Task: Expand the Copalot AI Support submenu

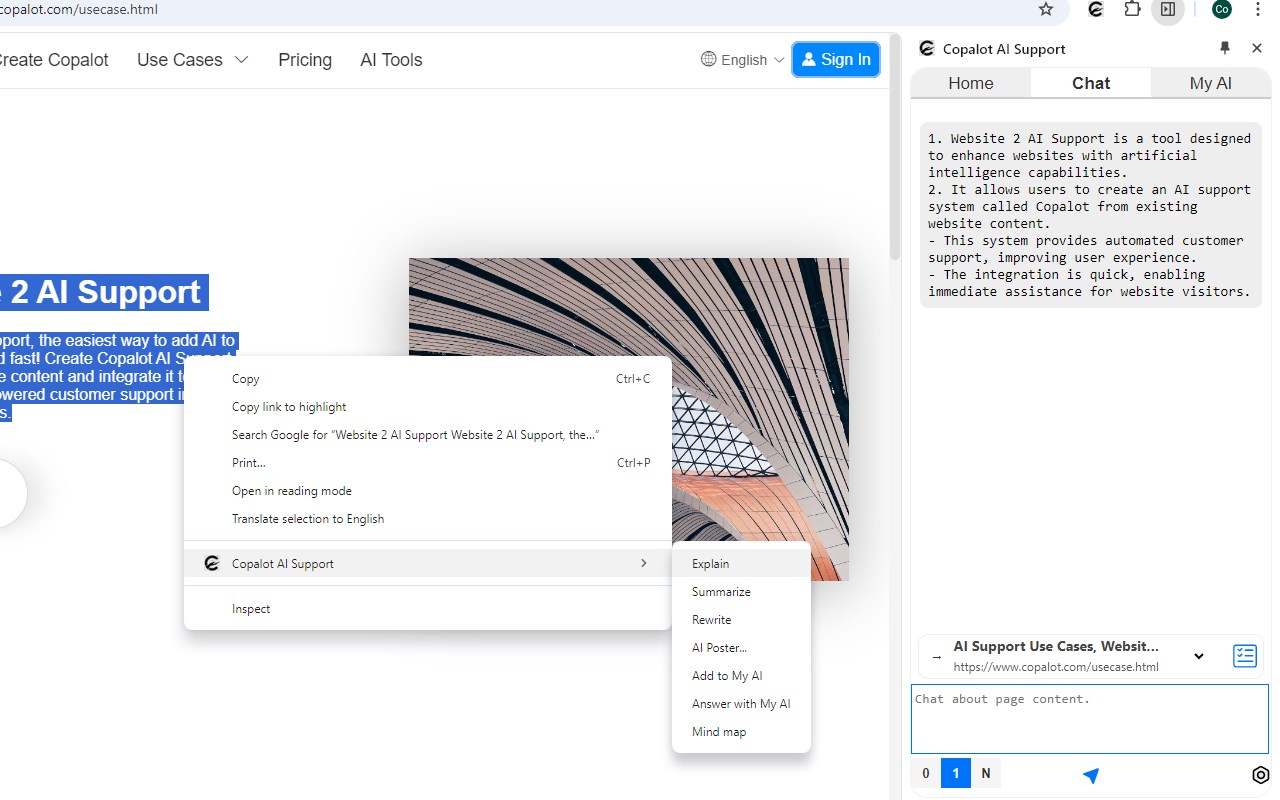Action: (x=428, y=564)
